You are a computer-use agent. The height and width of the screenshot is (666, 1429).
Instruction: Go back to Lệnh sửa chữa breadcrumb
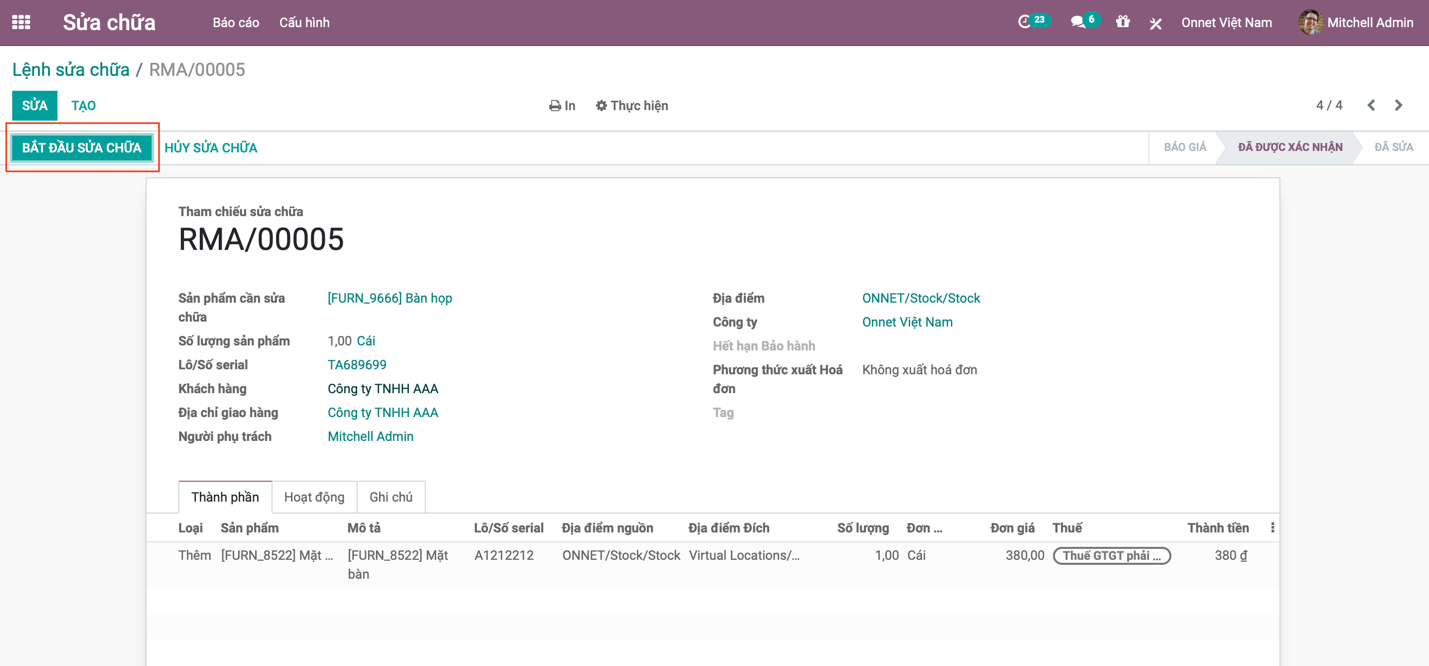tap(71, 70)
